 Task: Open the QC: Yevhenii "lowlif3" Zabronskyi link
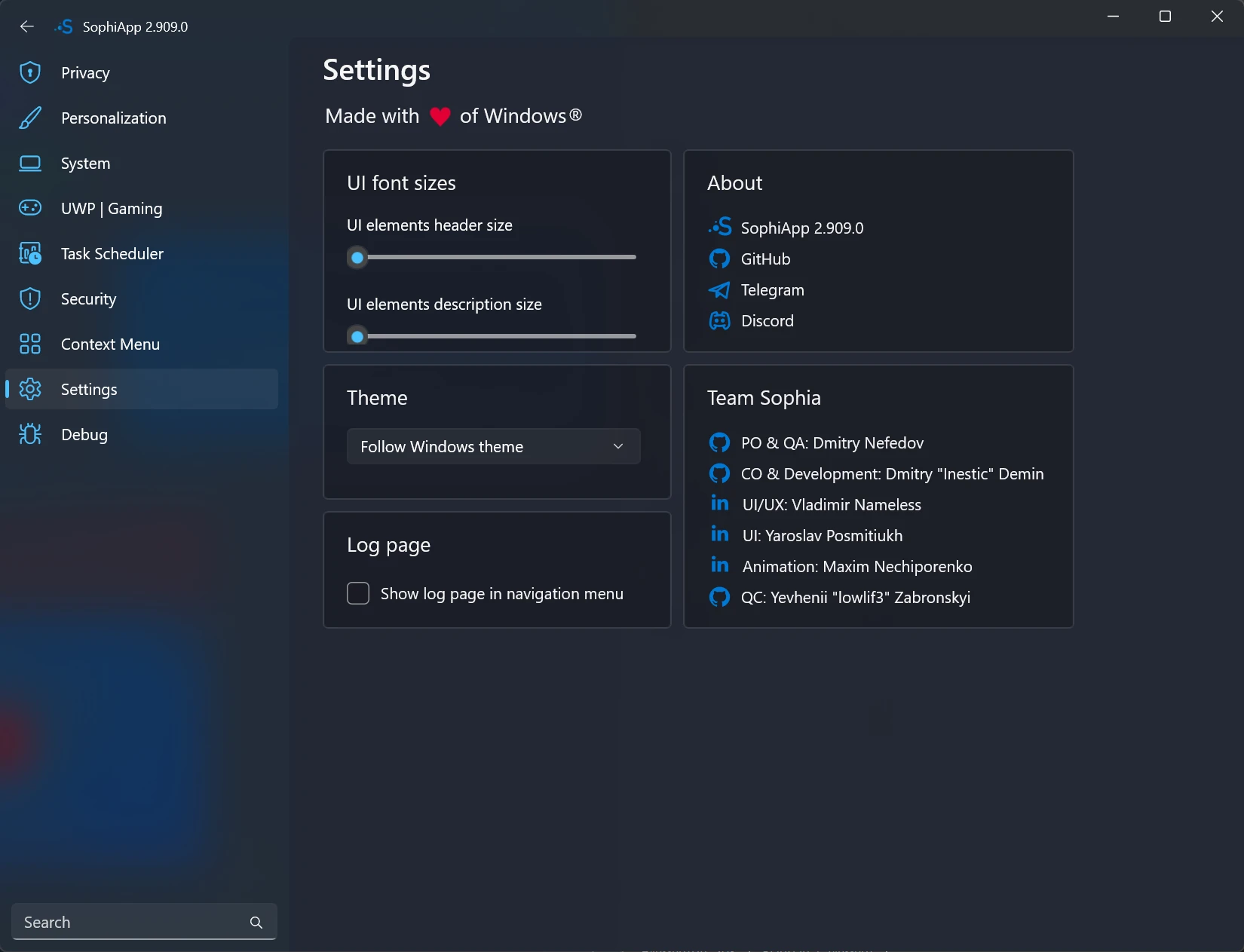pos(855,597)
